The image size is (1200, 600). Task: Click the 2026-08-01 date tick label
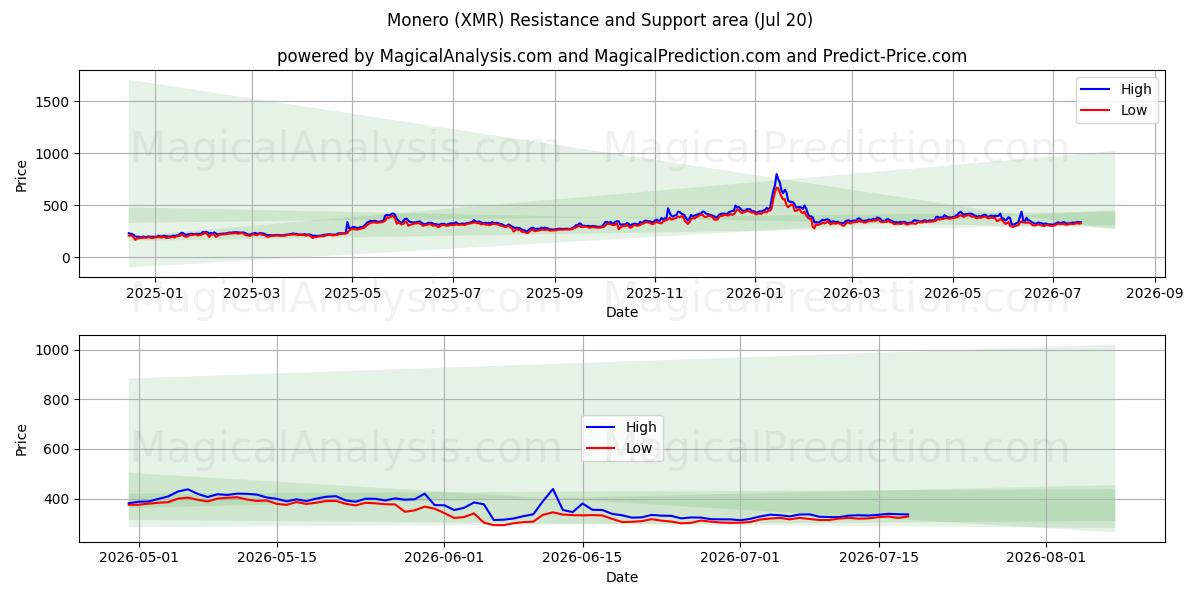[1047, 558]
